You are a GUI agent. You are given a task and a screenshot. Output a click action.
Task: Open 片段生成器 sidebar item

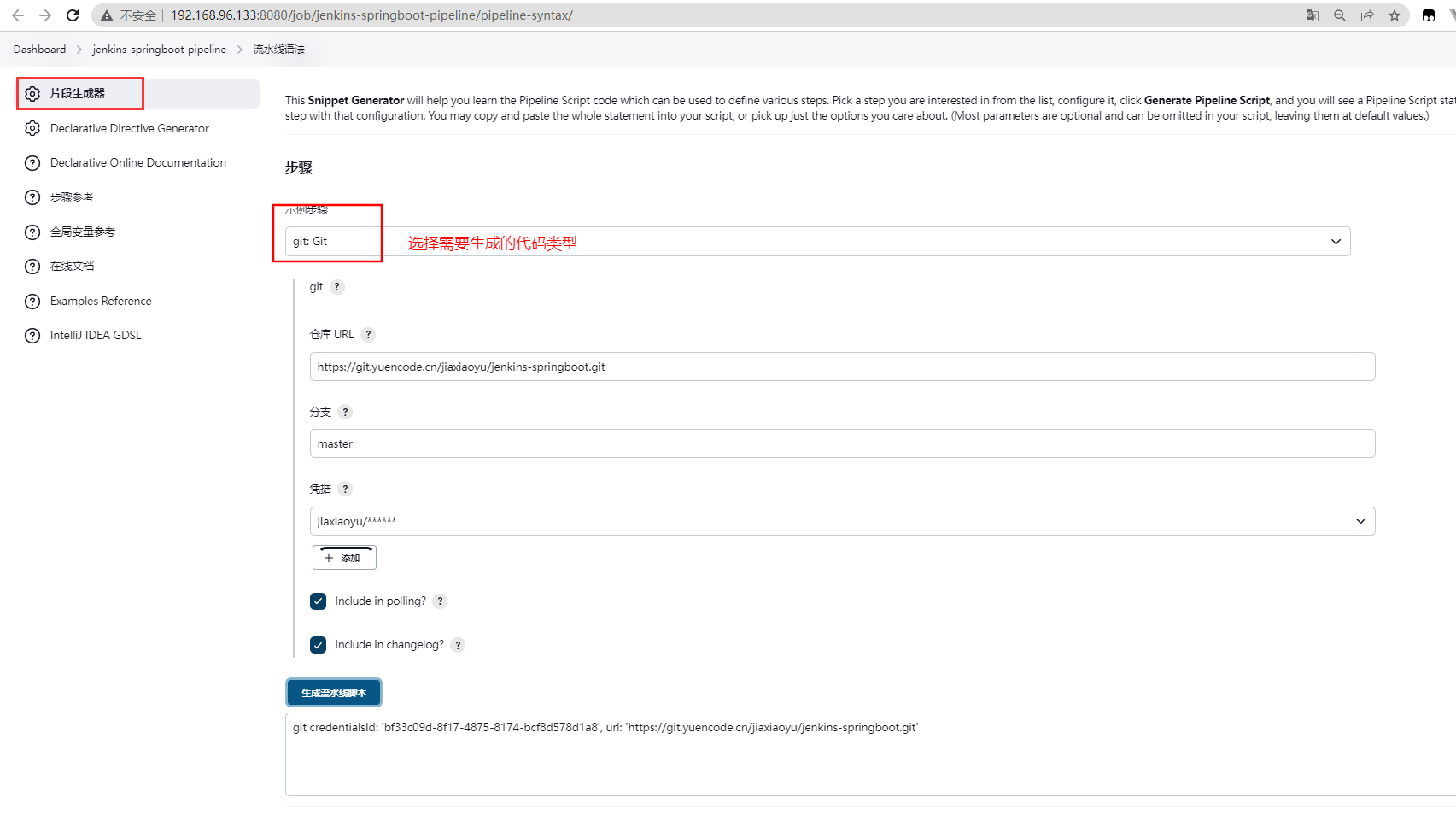[138, 94]
